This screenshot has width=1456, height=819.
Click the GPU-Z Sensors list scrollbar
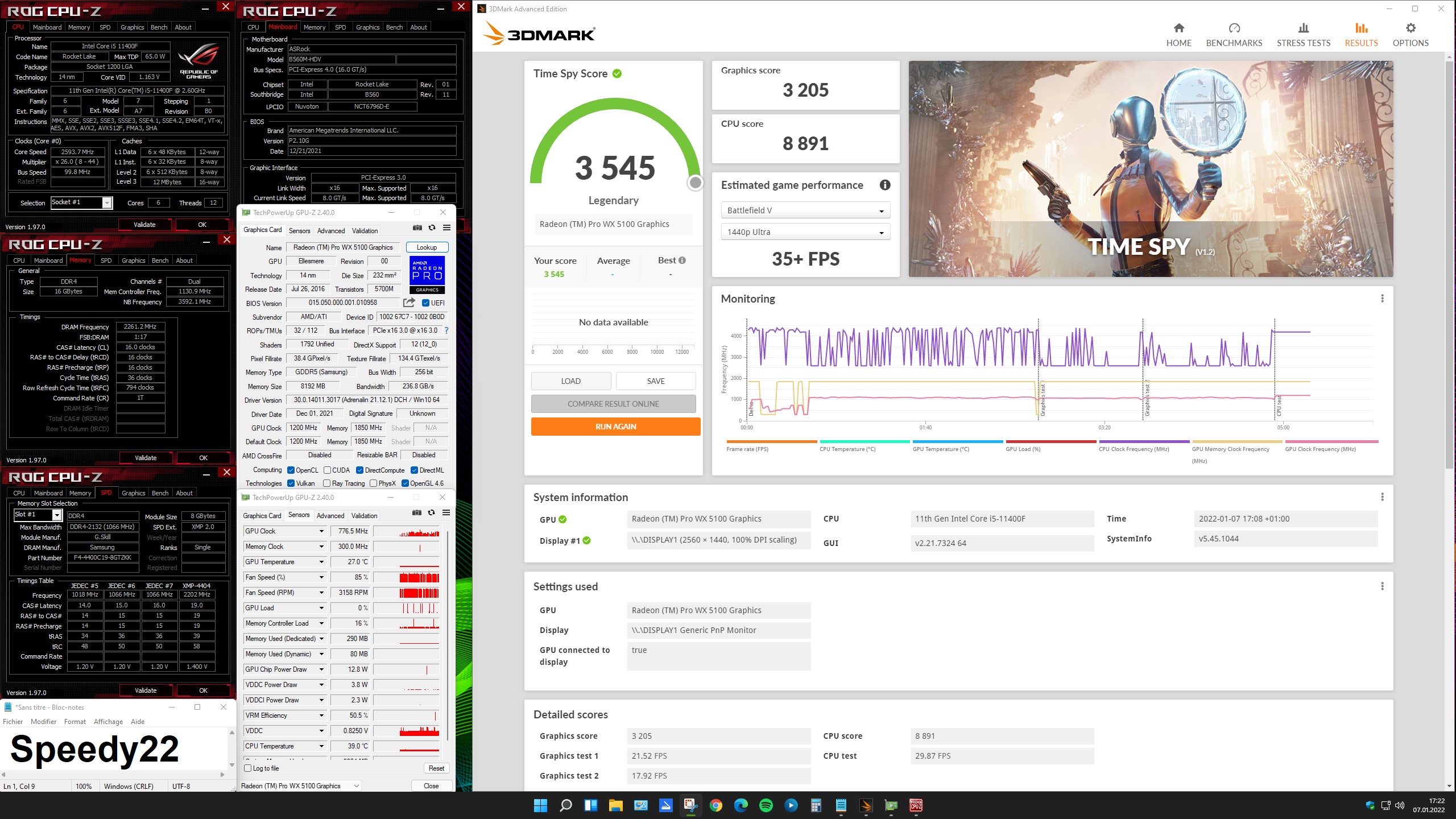[x=446, y=637]
